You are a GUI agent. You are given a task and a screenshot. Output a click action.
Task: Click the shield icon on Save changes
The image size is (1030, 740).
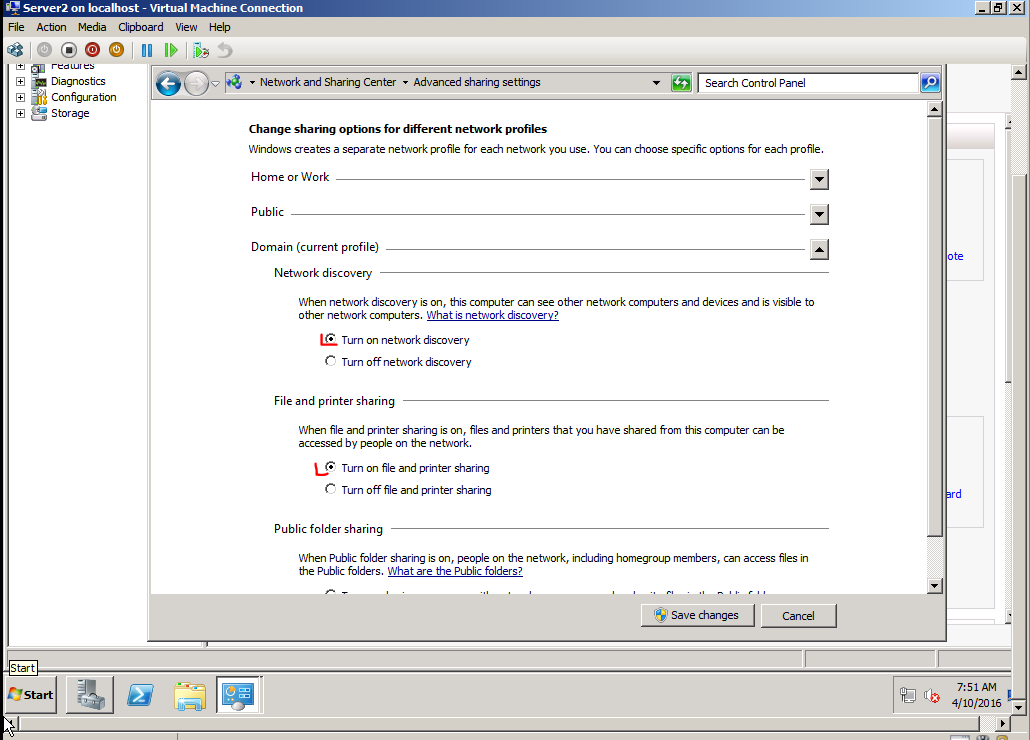pos(661,615)
